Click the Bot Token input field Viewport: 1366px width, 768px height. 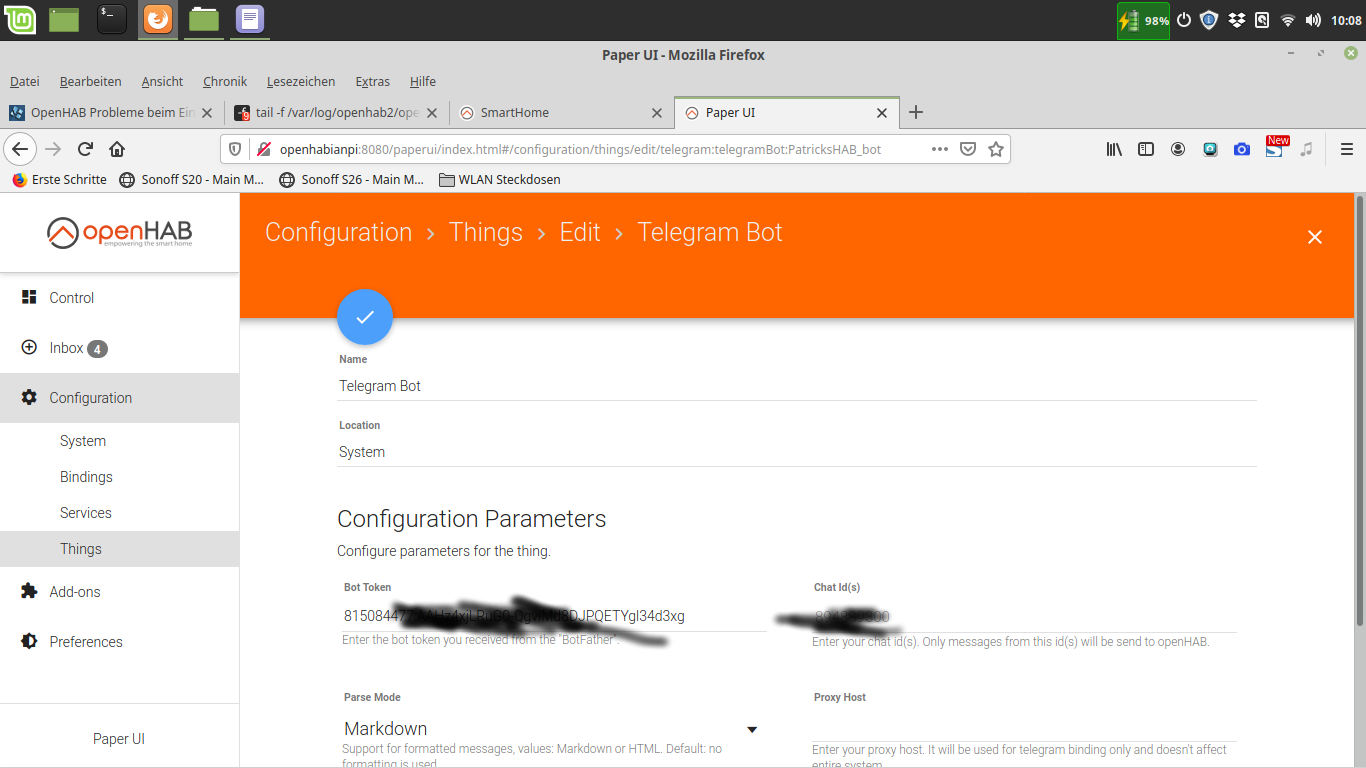tap(555, 616)
